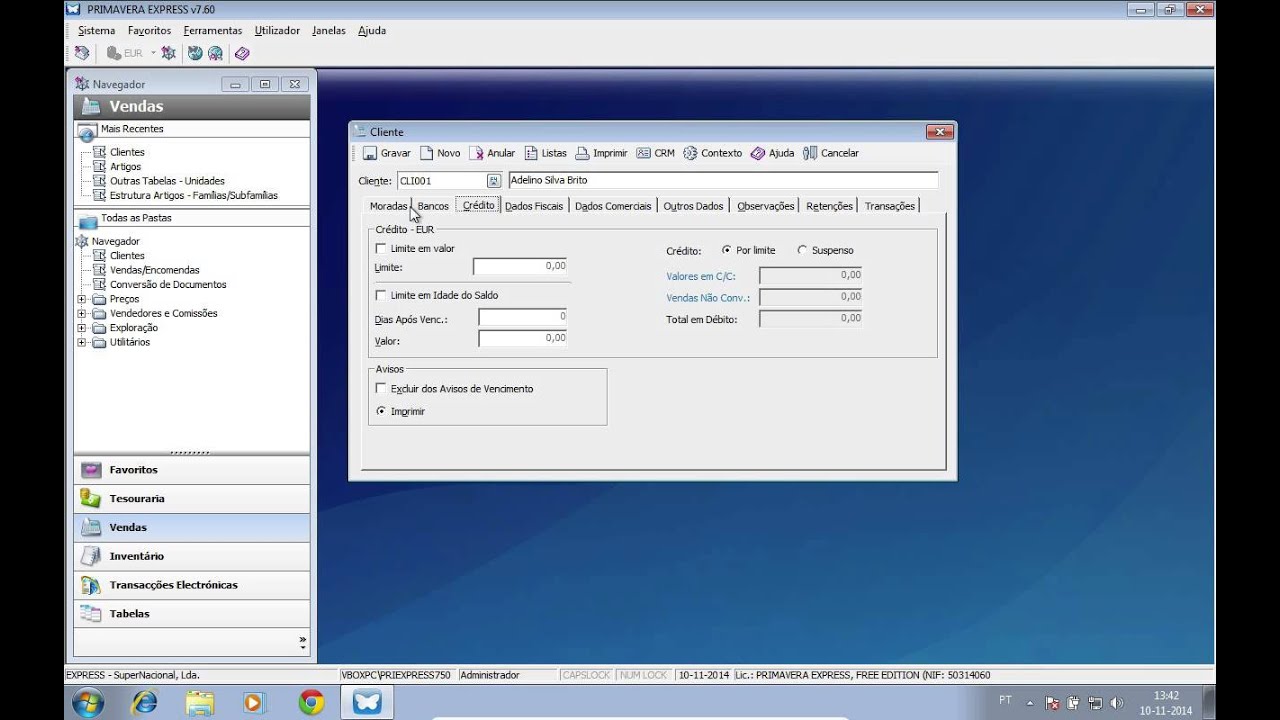Open the Sistema menu

click(97, 31)
